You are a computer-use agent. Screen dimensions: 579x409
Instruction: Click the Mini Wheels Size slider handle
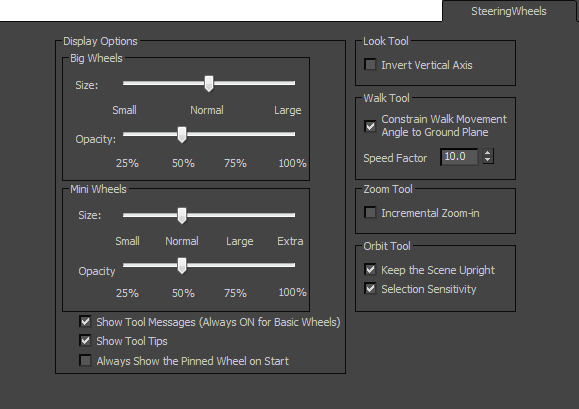[x=182, y=216]
